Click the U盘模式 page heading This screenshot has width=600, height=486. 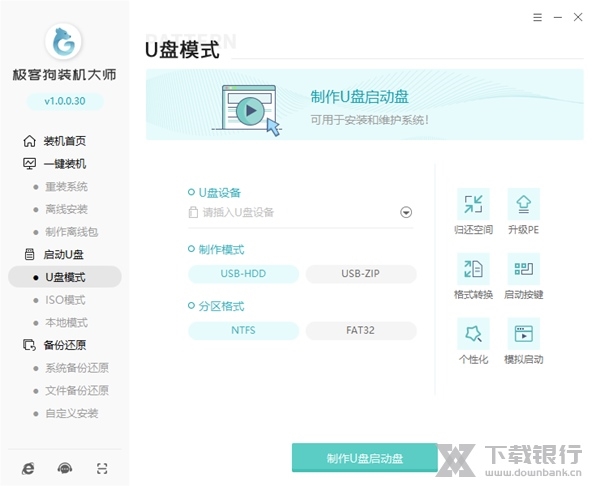[x=182, y=50]
